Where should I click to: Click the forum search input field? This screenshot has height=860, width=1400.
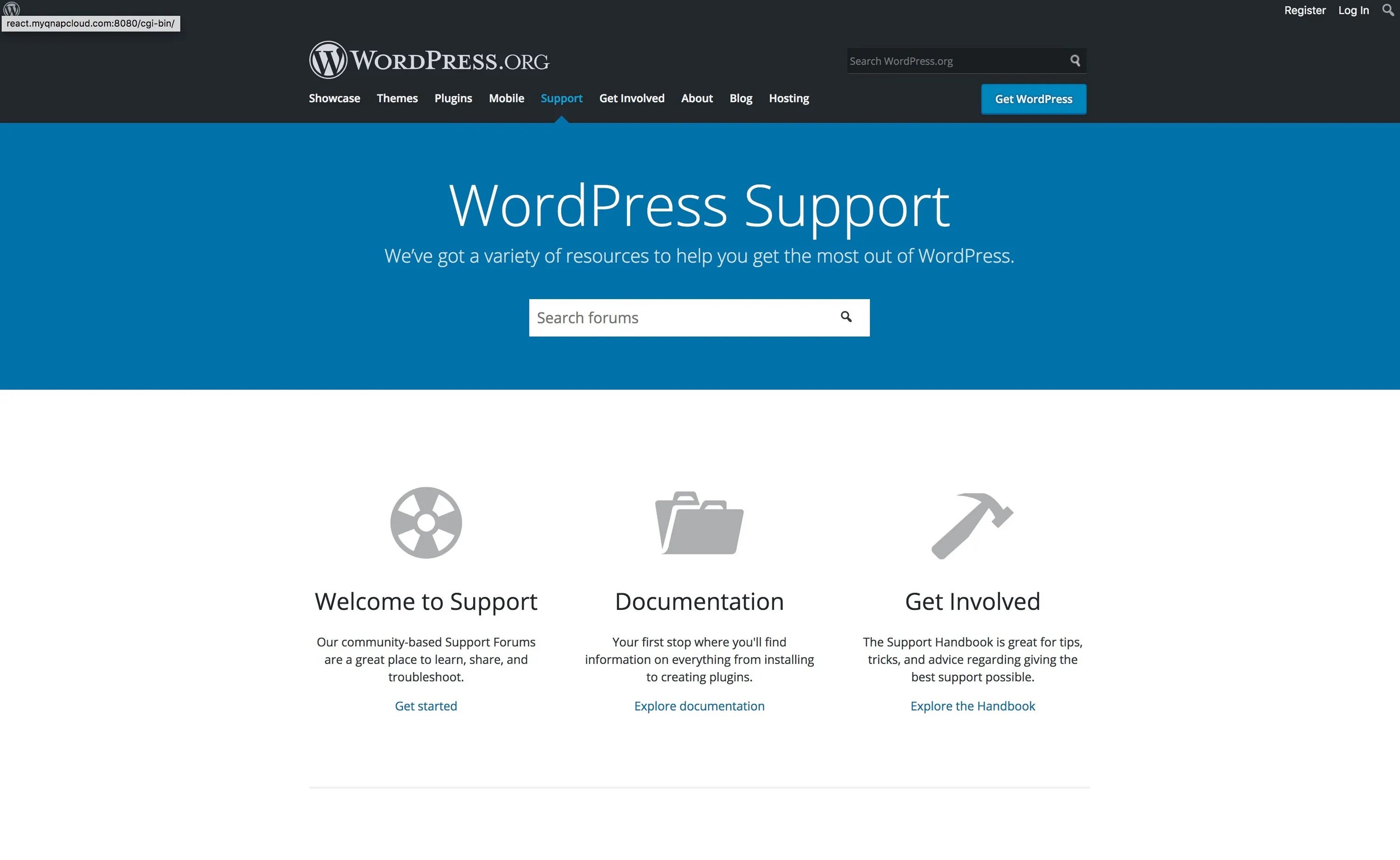point(699,317)
